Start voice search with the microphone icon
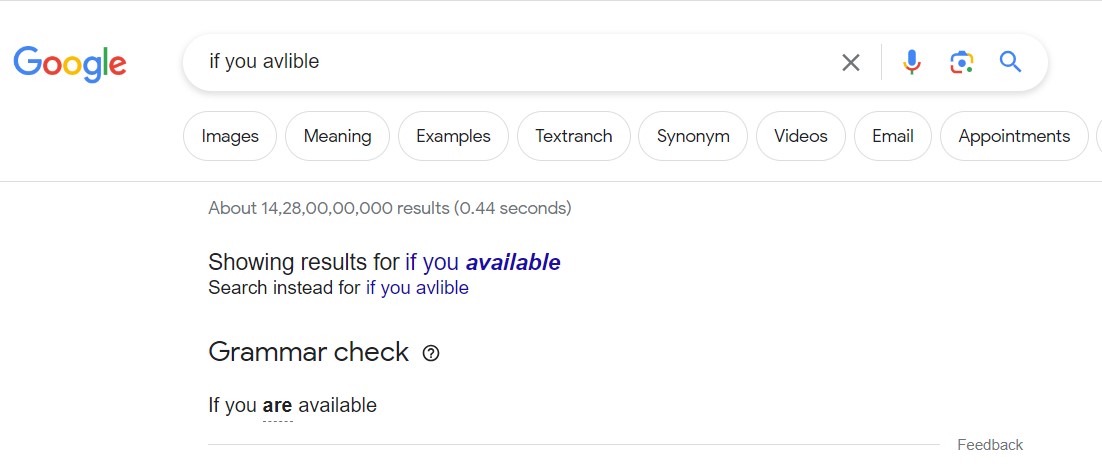The width and height of the screenshot is (1102, 467). coord(911,62)
